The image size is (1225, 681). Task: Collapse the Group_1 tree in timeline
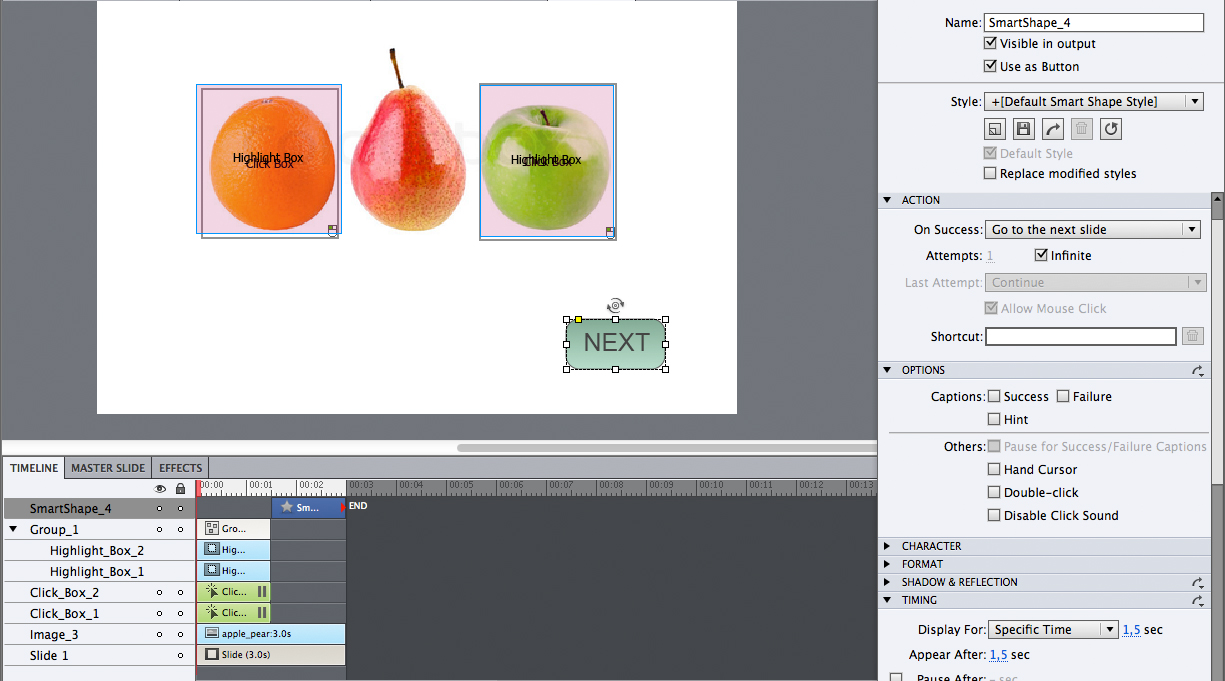pyautogui.click(x=12, y=529)
